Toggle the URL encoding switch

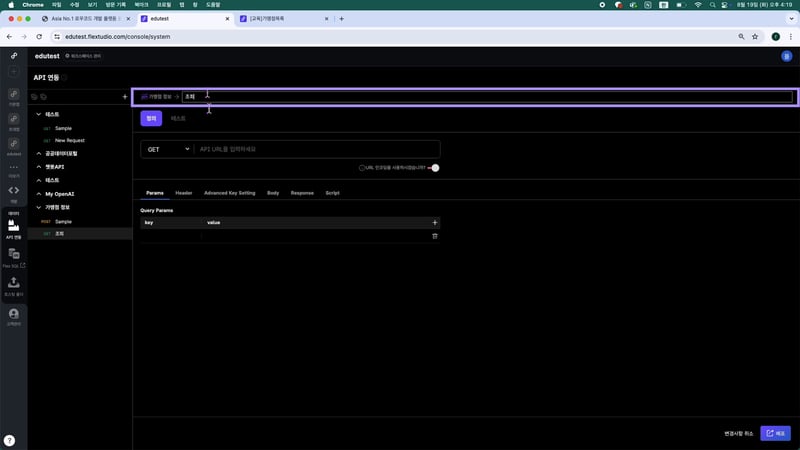pos(433,168)
